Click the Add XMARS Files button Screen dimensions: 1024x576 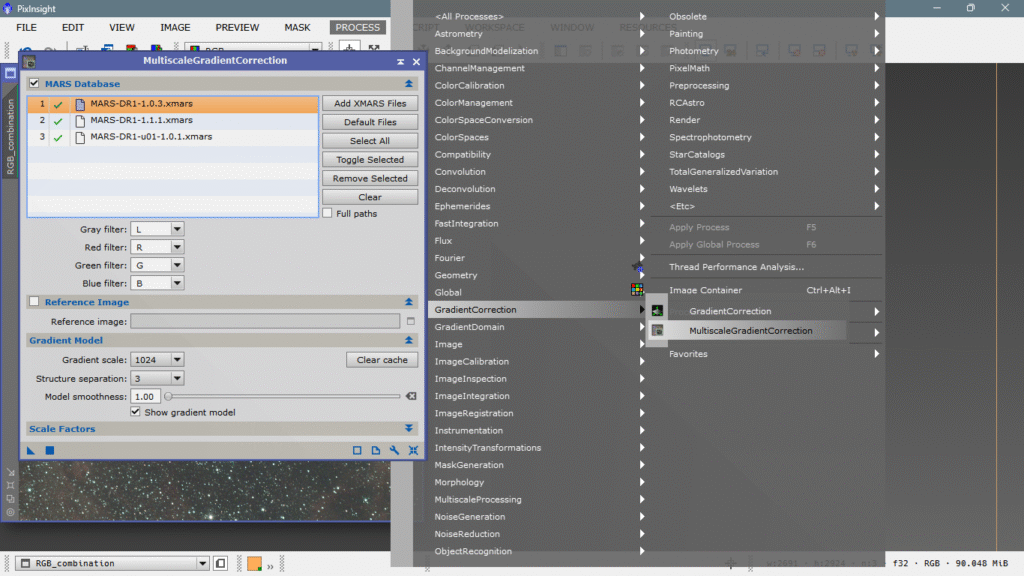[370, 103]
